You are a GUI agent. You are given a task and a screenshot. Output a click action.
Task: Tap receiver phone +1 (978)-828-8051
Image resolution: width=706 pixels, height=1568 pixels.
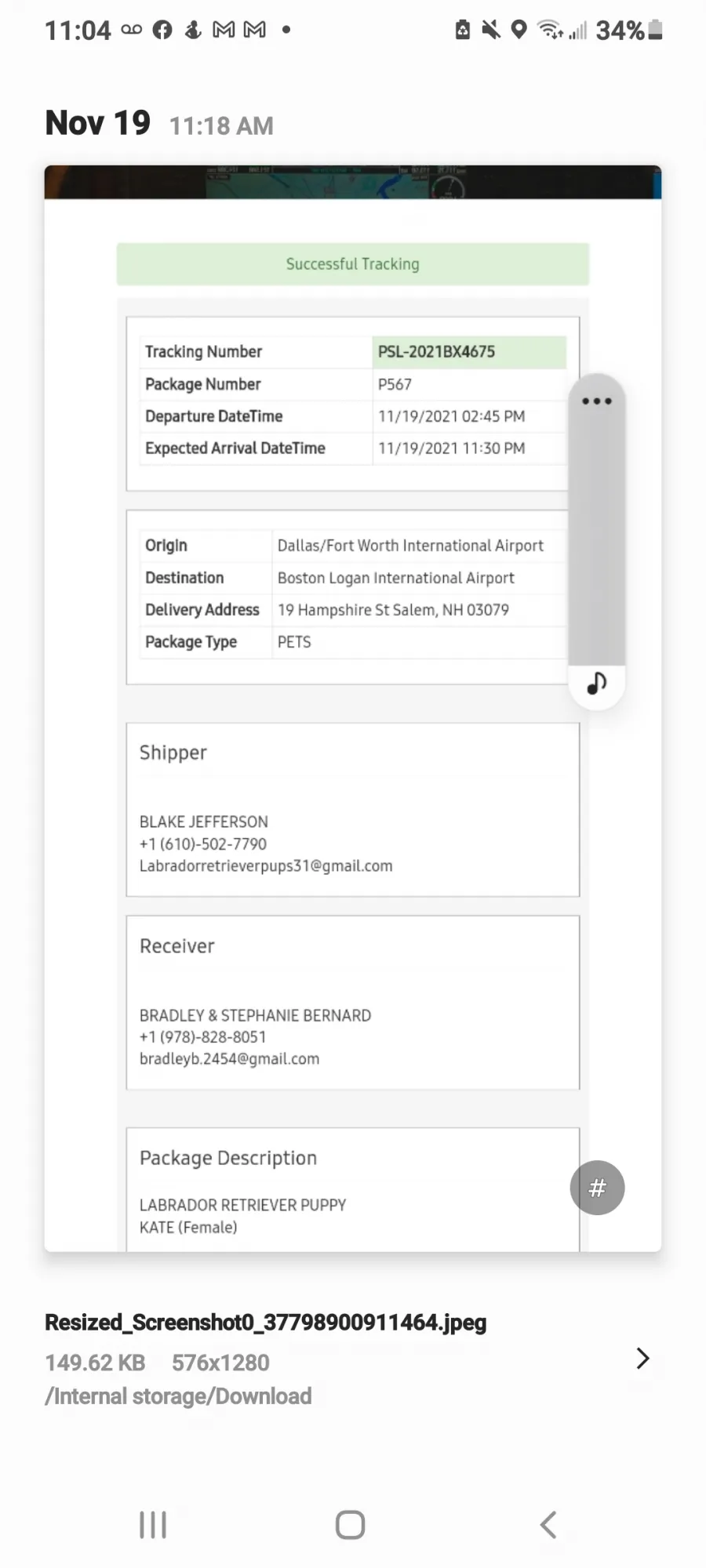(x=203, y=1037)
